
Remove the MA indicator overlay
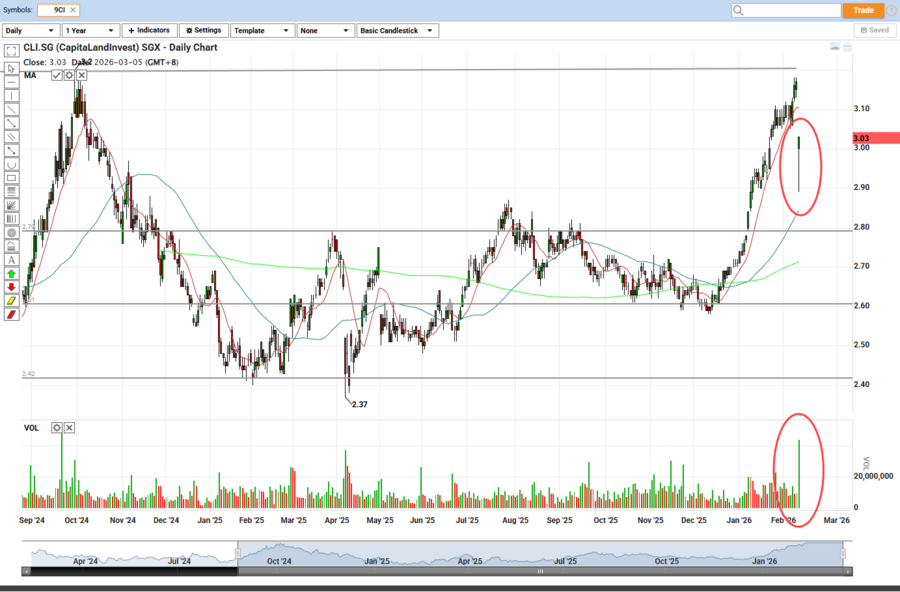coord(81,75)
